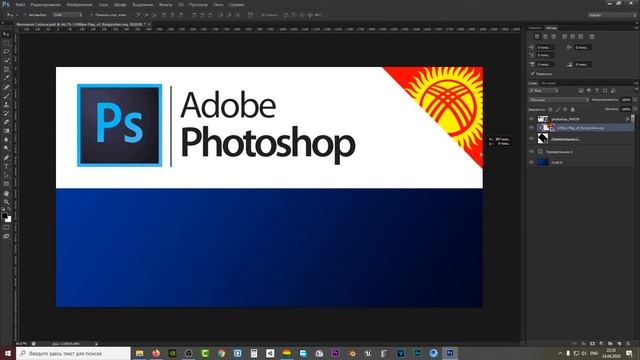Viewport: 640px width, 360px height.
Task: Open the Layers panel flyout menu
Action: [636, 83]
